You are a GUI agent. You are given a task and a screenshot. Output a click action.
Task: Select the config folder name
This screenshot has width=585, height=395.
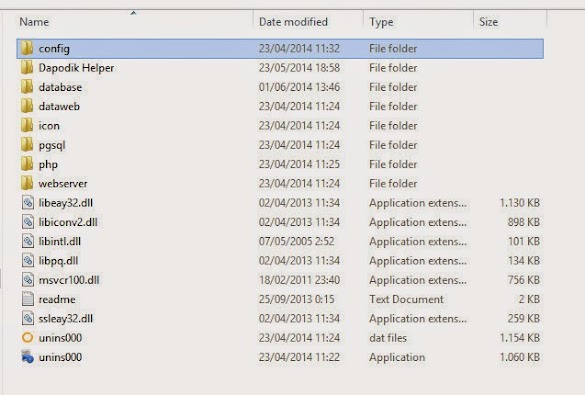click(54, 49)
